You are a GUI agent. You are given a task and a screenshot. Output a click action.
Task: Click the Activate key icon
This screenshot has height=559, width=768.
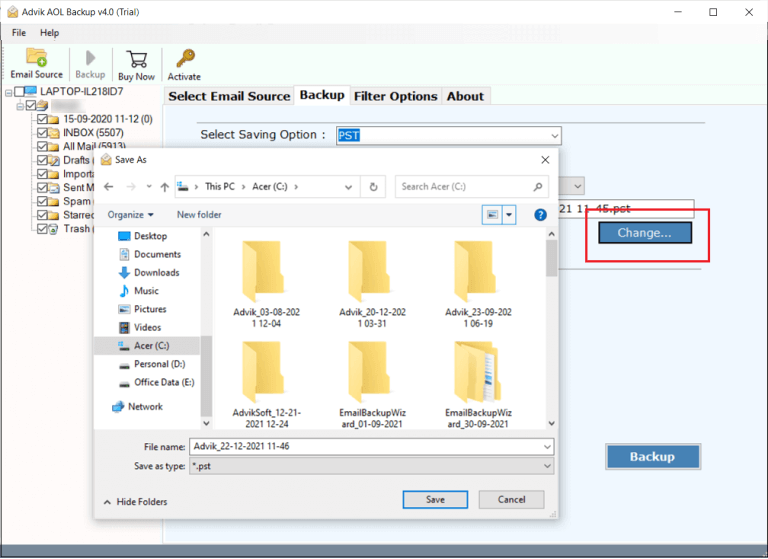[185, 58]
